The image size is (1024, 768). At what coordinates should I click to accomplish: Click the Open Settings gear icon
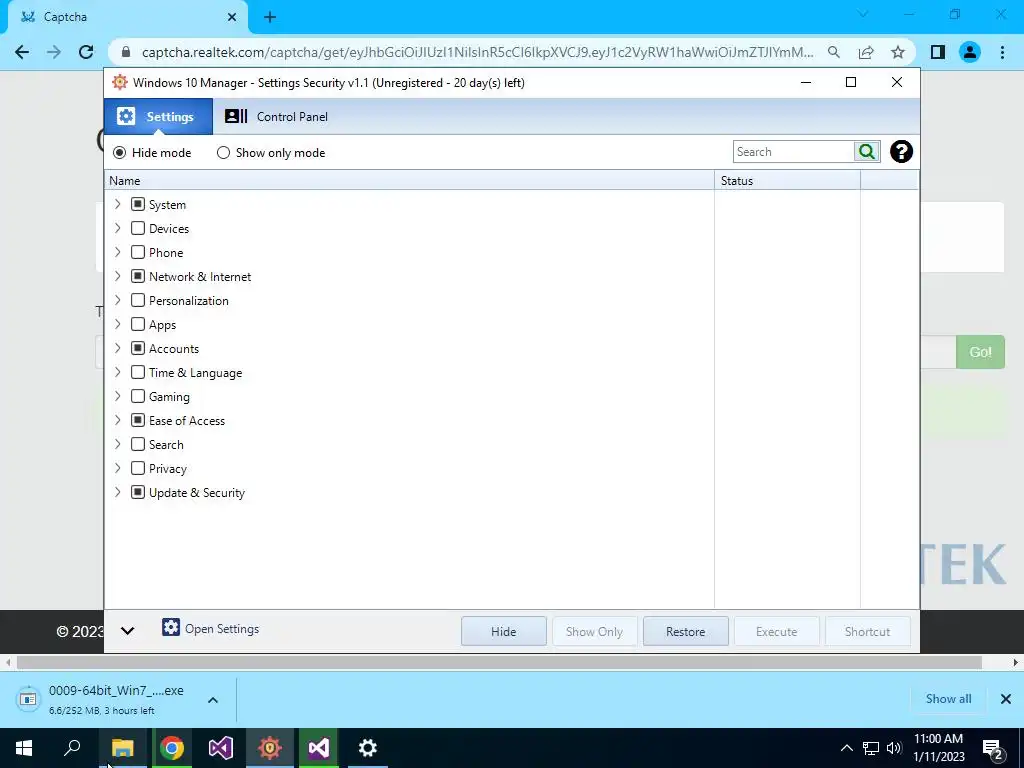point(170,628)
